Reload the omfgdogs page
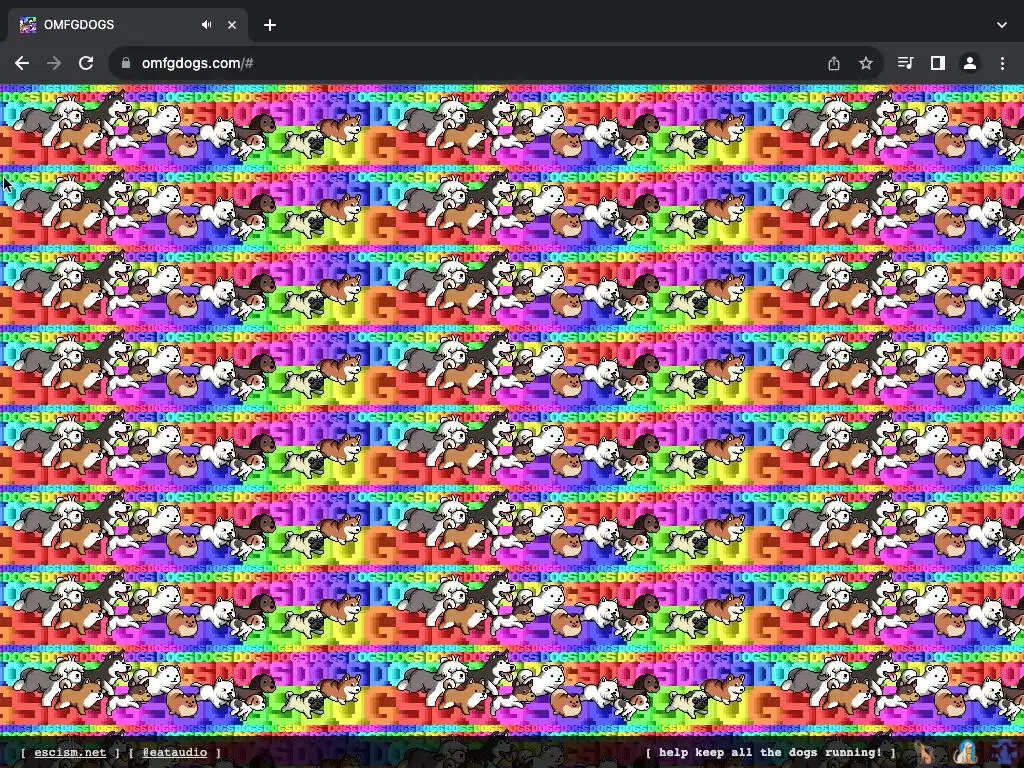1024x768 pixels. click(86, 63)
